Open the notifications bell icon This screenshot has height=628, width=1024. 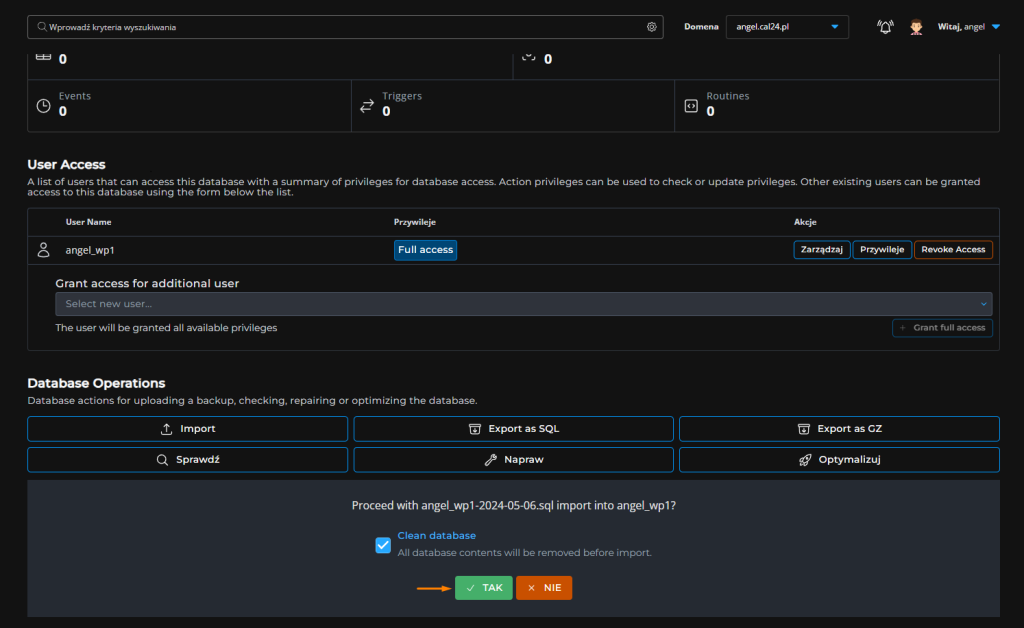click(885, 27)
